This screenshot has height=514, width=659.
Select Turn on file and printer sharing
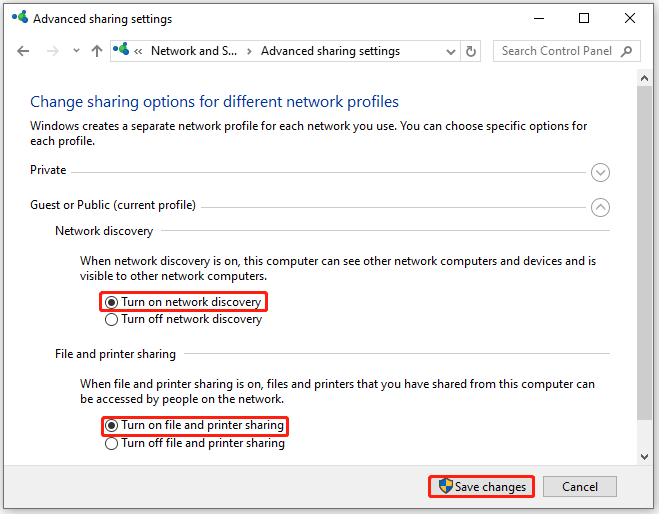(x=112, y=426)
